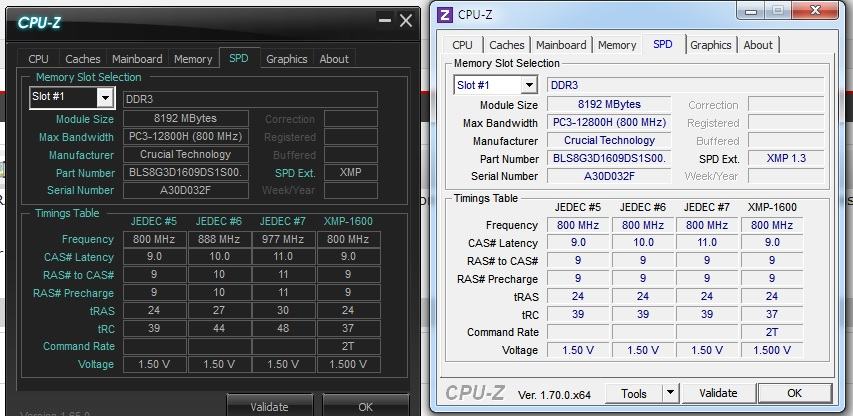The image size is (853, 416).
Task: Minimize the dark CPU-Z window
Action: [385, 21]
